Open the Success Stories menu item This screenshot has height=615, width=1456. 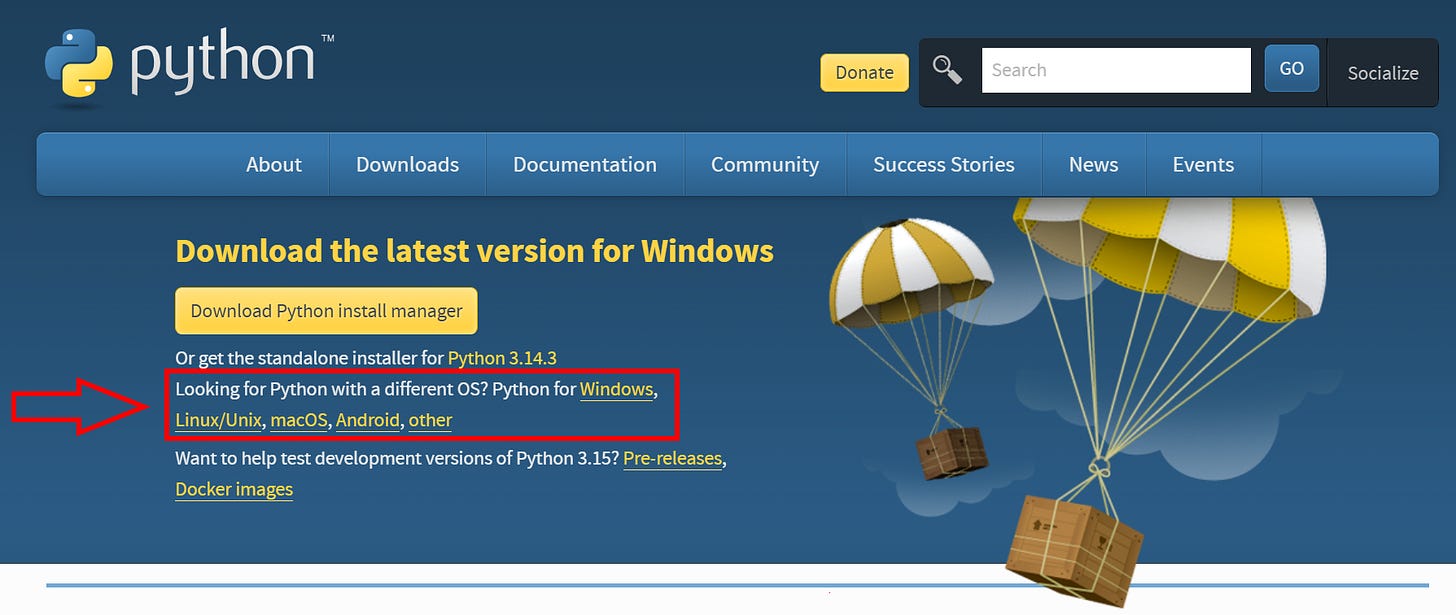(944, 165)
